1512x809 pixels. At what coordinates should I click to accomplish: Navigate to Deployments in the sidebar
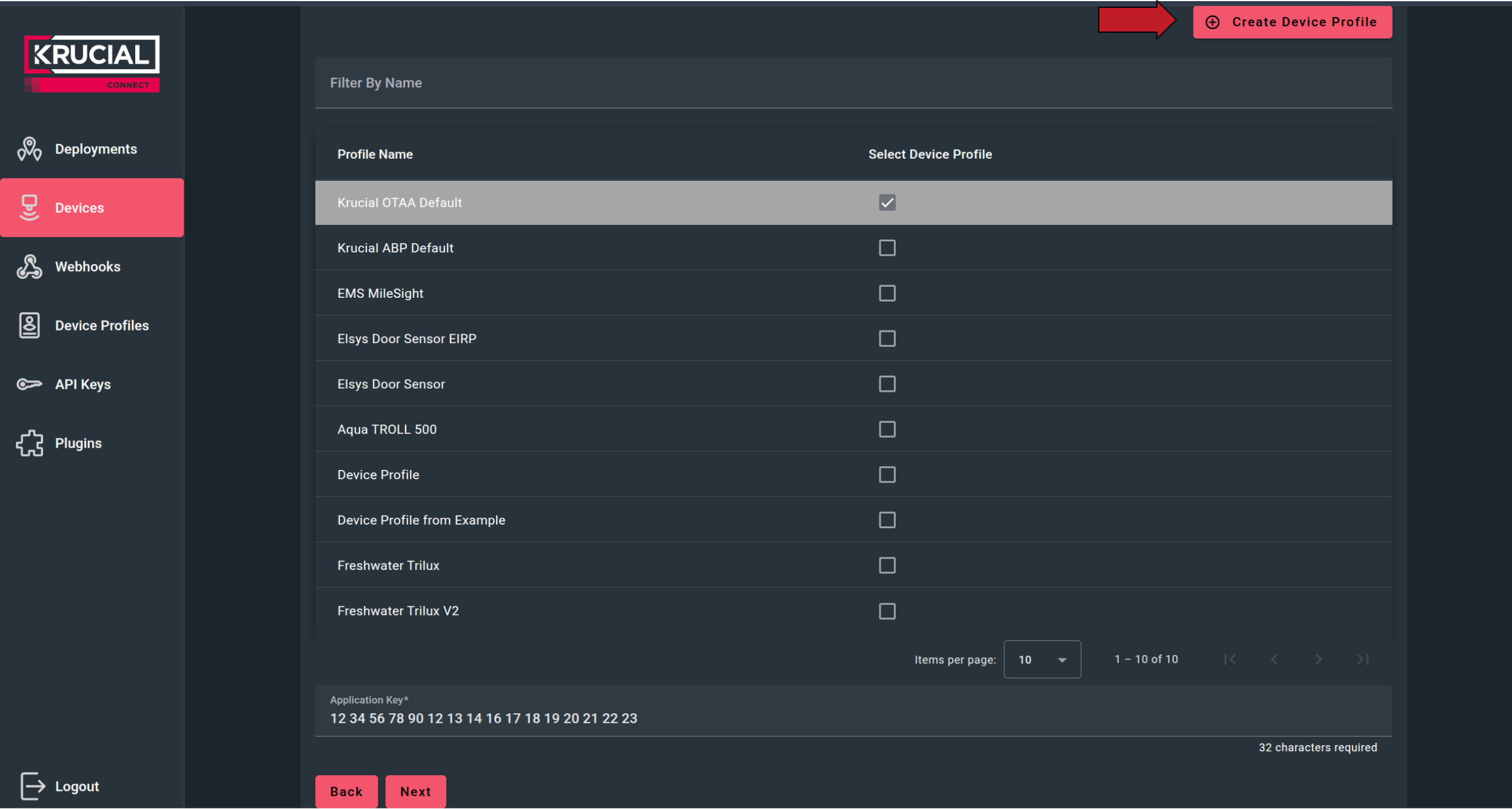click(95, 149)
